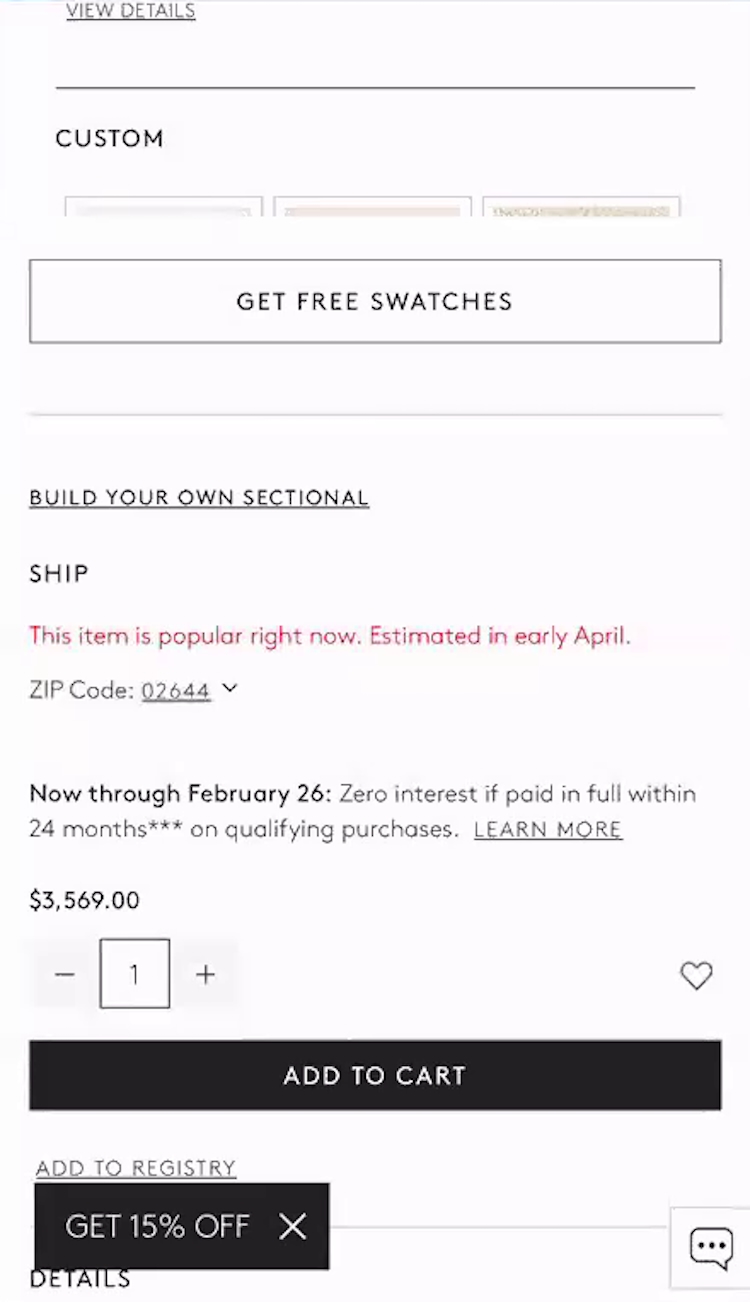The width and height of the screenshot is (750, 1302).
Task: Open the Build Your Own Sectional link
Action: 199,498
